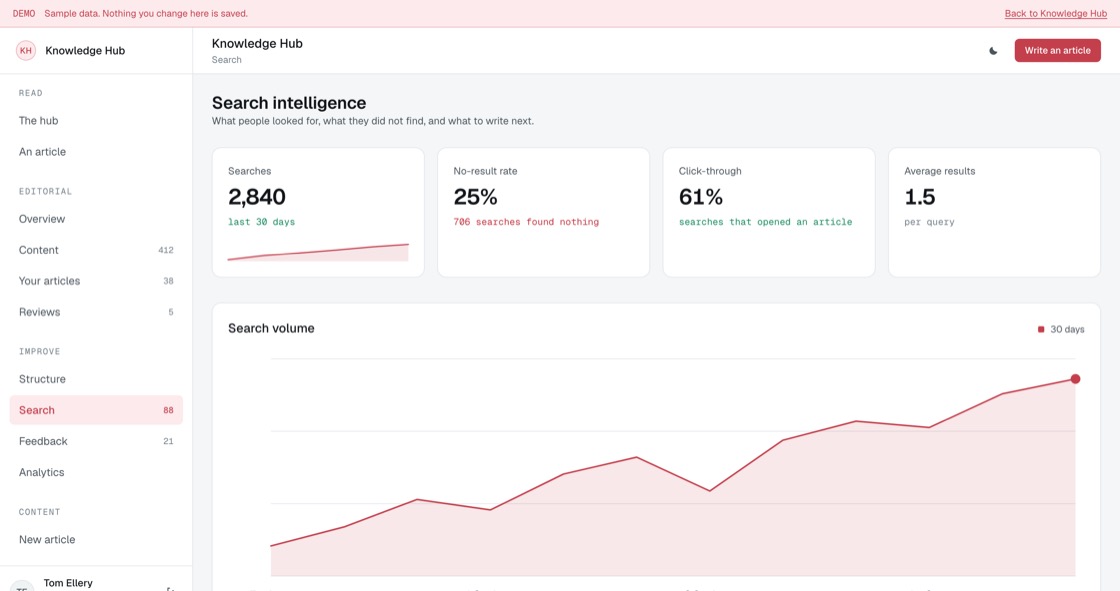Image resolution: width=1120 pixels, height=591 pixels.
Task: Click the EDITORIAL section heading
Action: (x=45, y=192)
